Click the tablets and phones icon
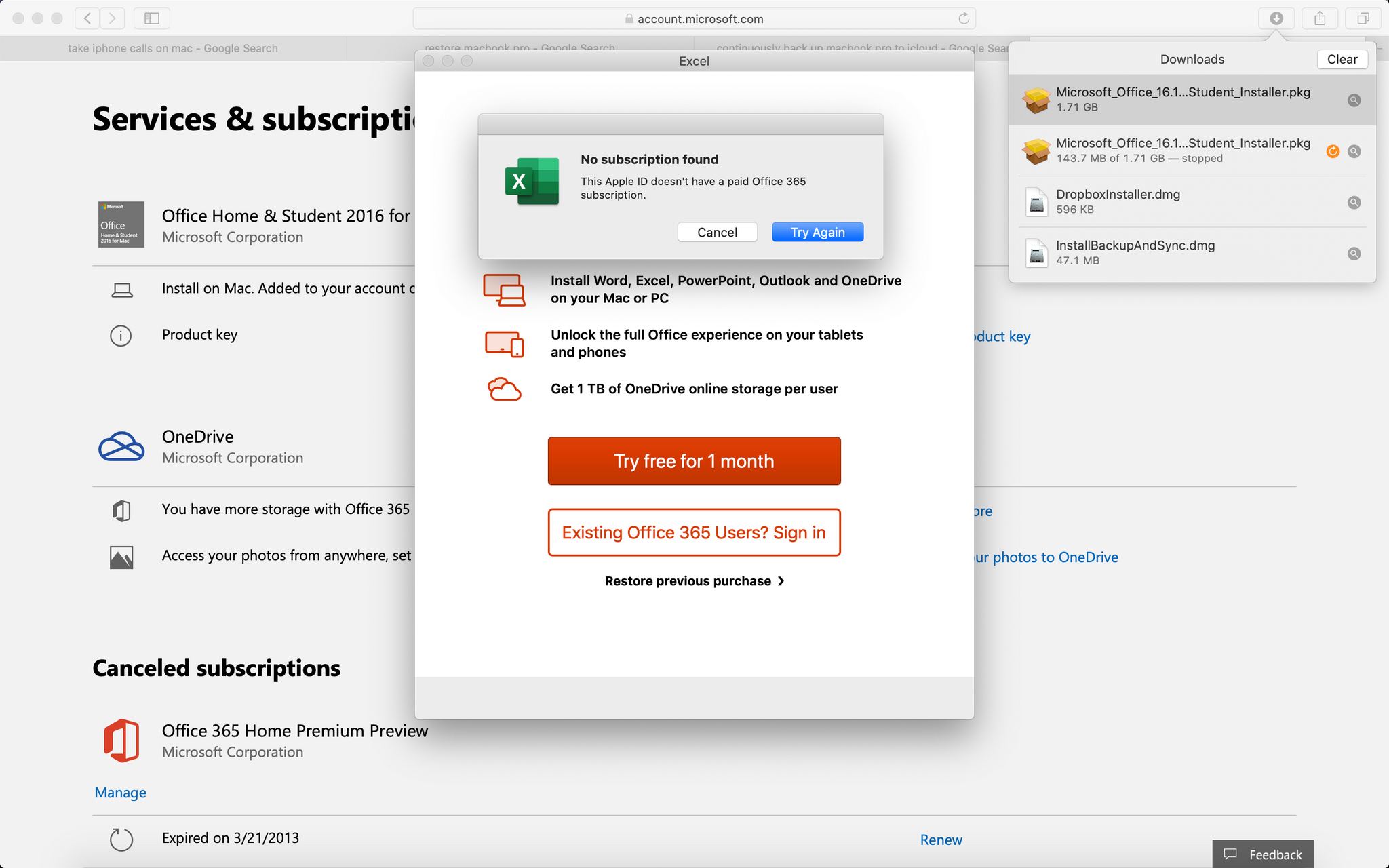The image size is (1389, 868). click(x=504, y=344)
